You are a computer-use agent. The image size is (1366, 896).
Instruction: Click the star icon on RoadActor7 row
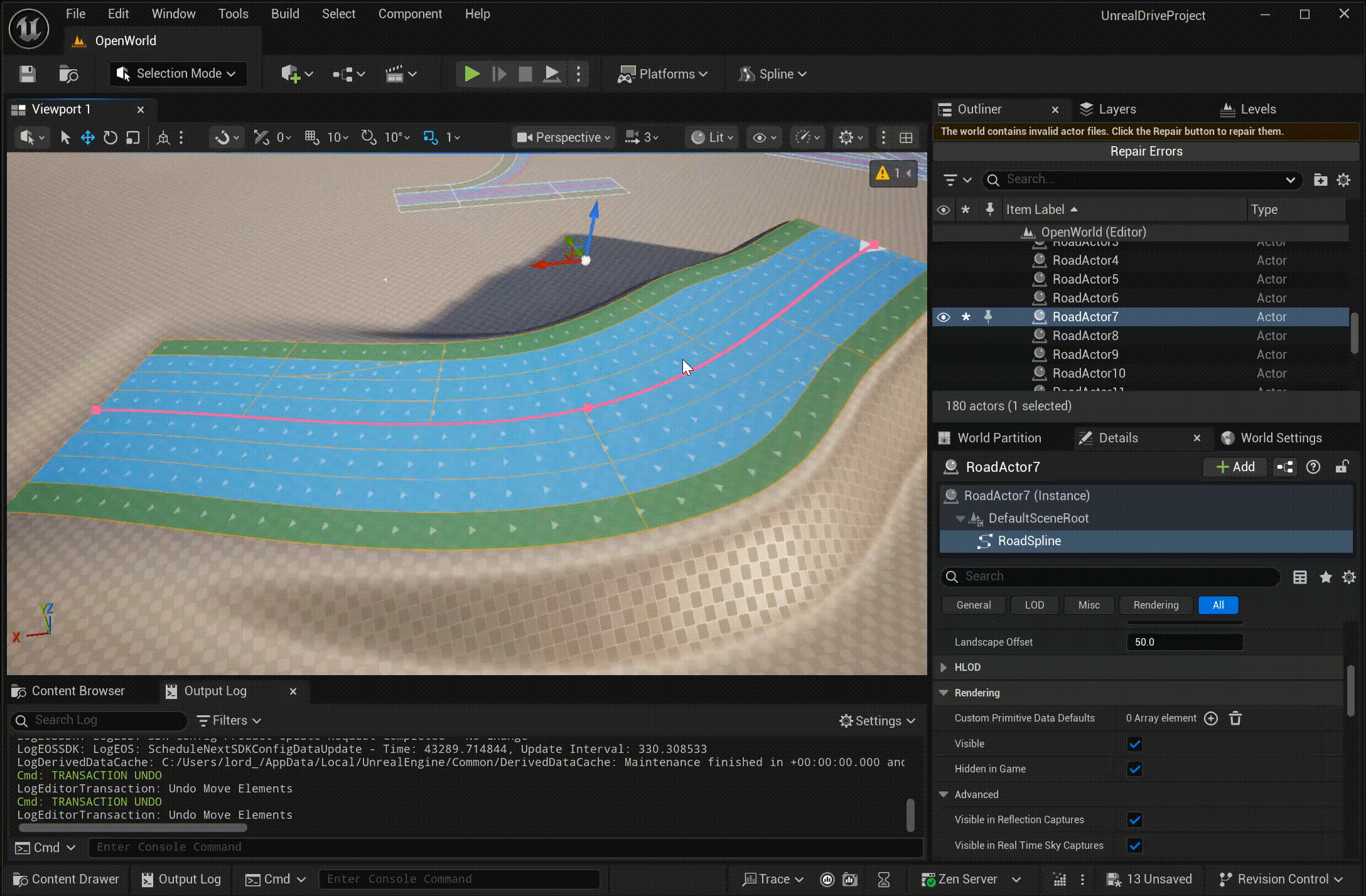pyautogui.click(x=965, y=317)
